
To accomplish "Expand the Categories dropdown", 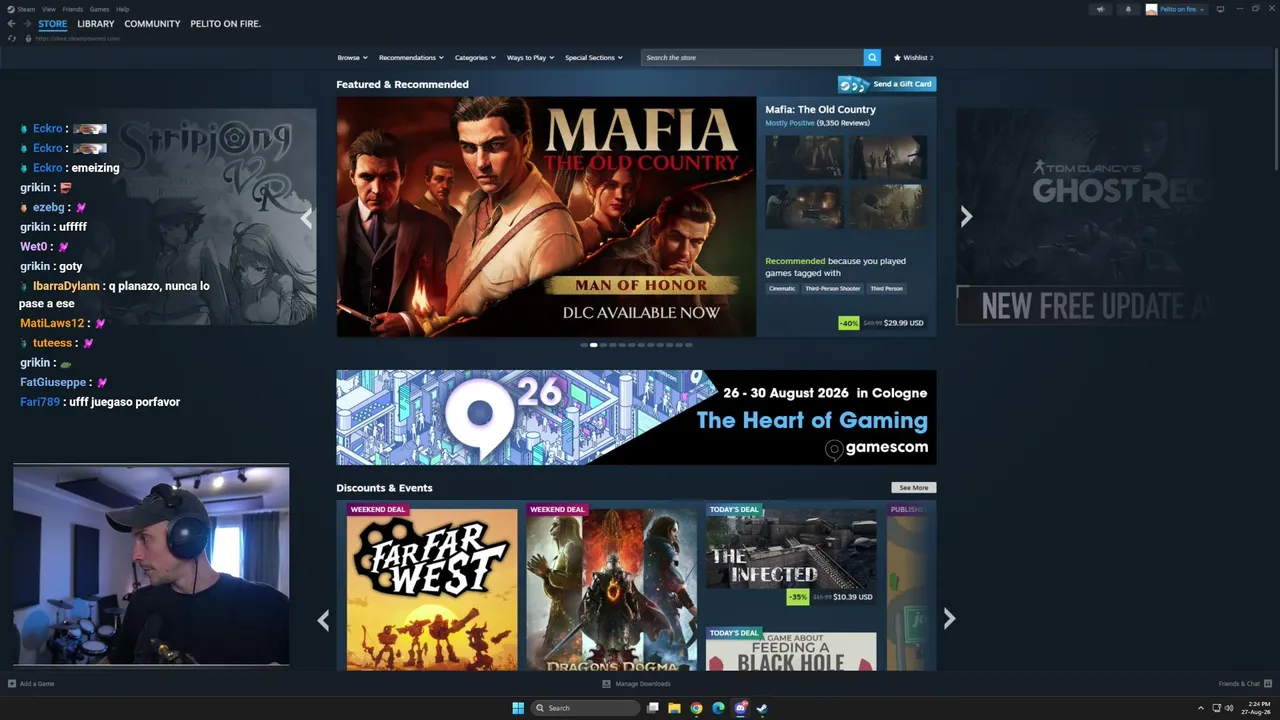I will pos(475,58).
